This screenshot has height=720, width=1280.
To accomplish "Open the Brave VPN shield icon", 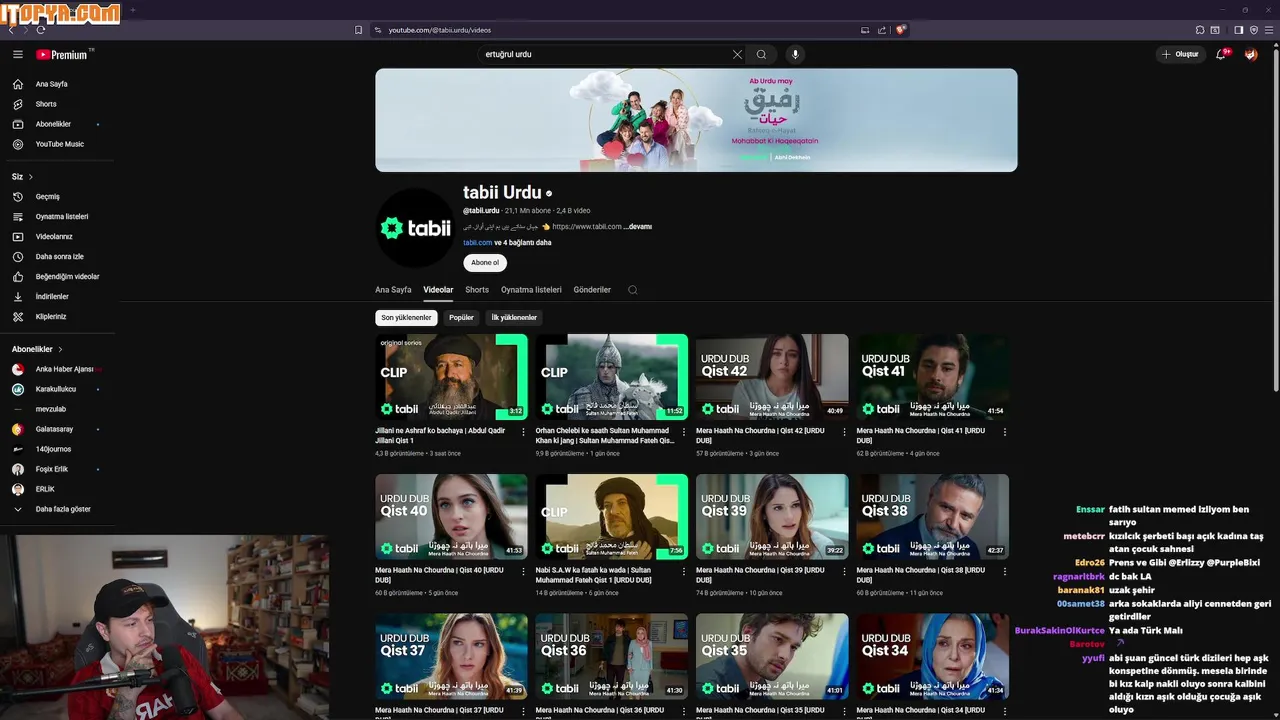I will click(x=1254, y=30).
